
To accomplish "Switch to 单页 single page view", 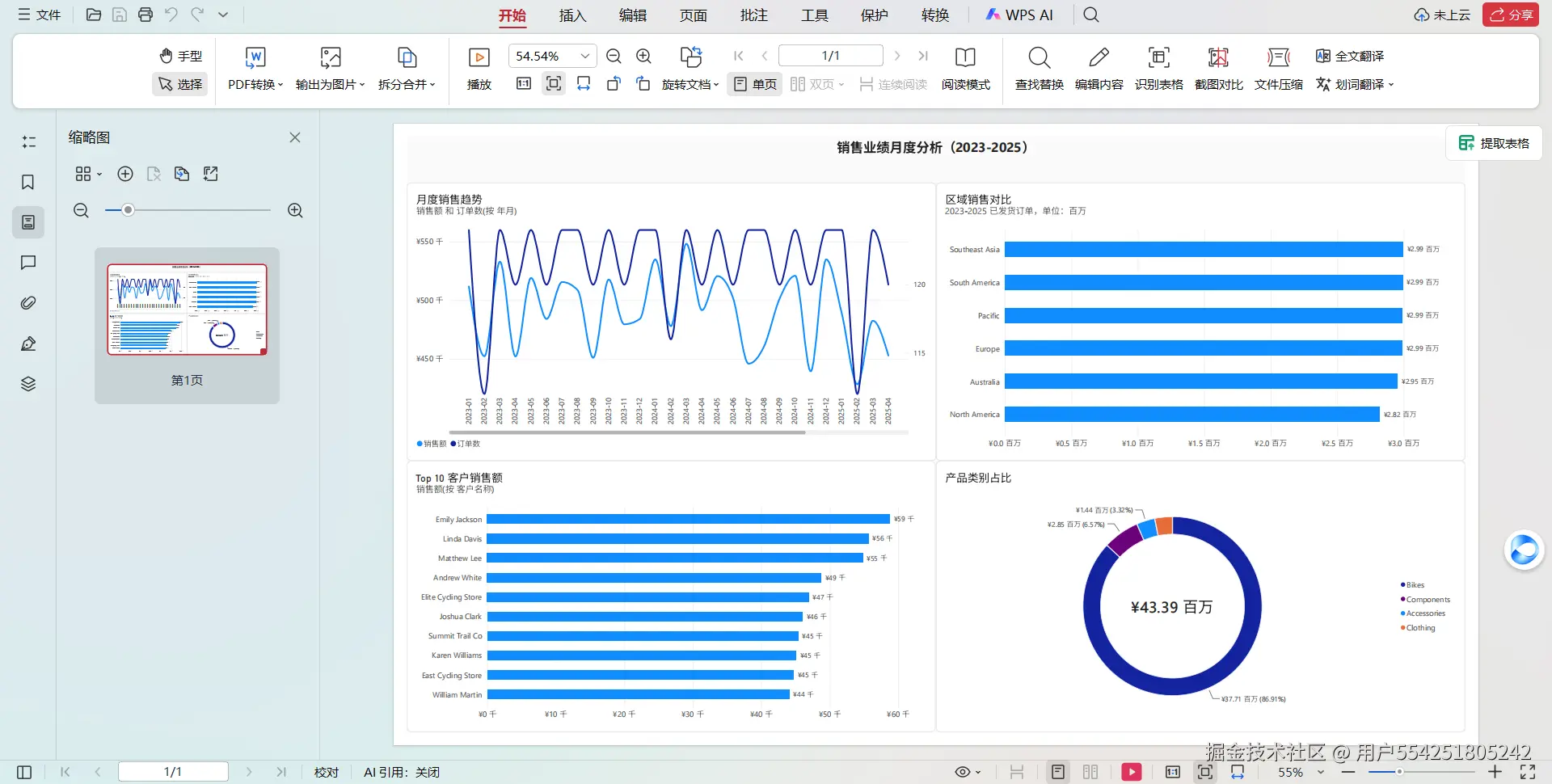I will point(755,84).
